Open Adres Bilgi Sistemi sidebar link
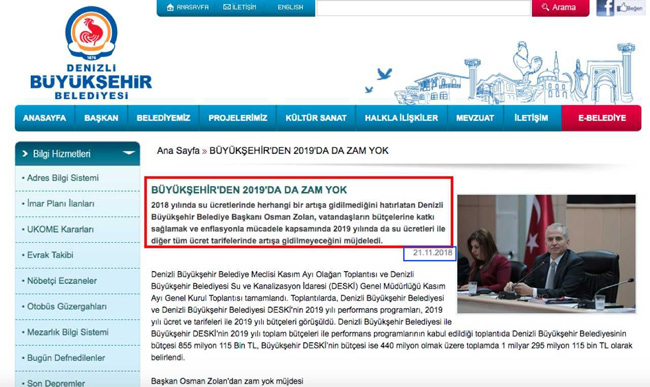Screen dimensions: 650x387 point(63,178)
